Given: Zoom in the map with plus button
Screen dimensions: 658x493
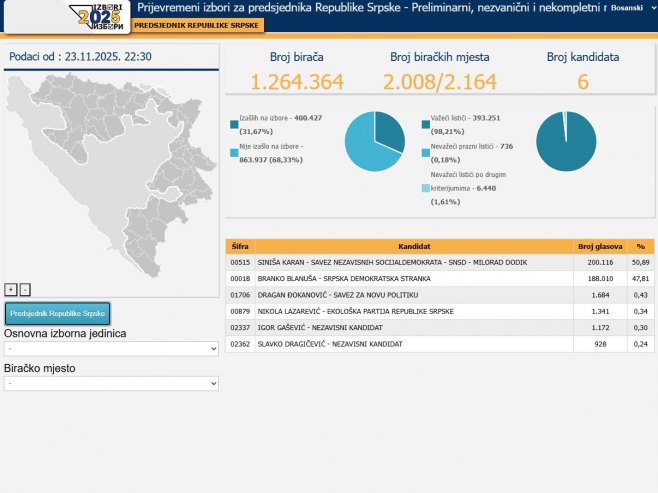Looking at the screenshot, I should pos(11,289).
